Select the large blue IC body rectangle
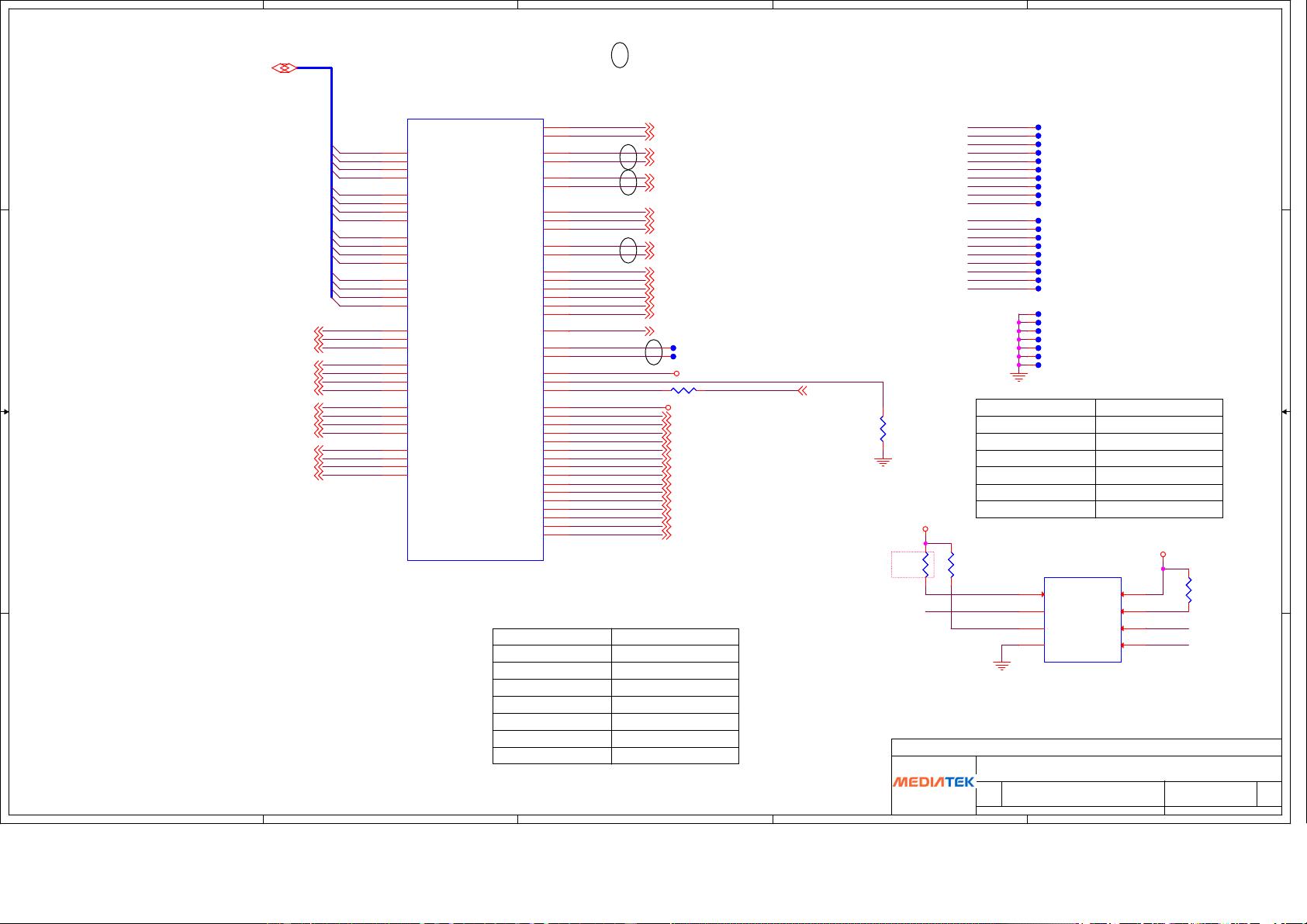1307x924 pixels. pos(475,339)
